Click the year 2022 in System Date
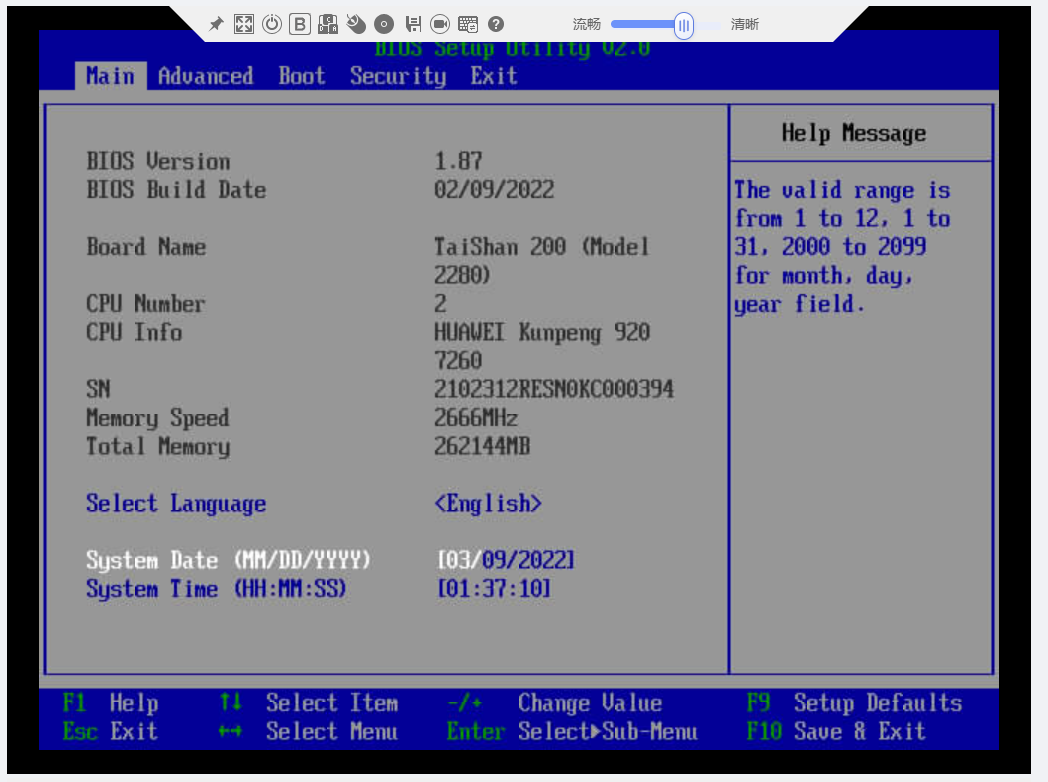1048x782 pixels. pos(542,560)
